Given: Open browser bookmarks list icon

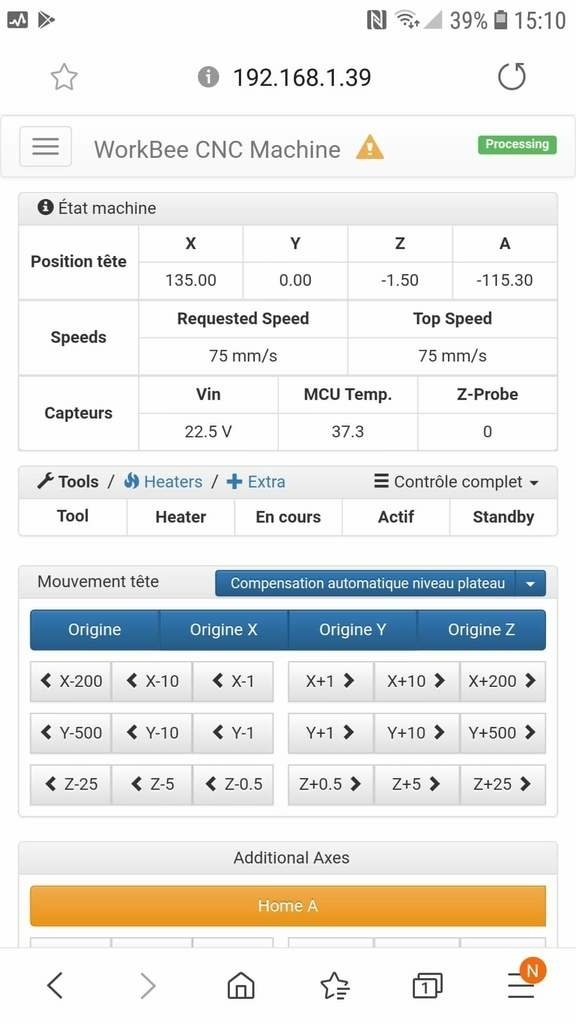Looking at the screenshot, I should [334, 985].
